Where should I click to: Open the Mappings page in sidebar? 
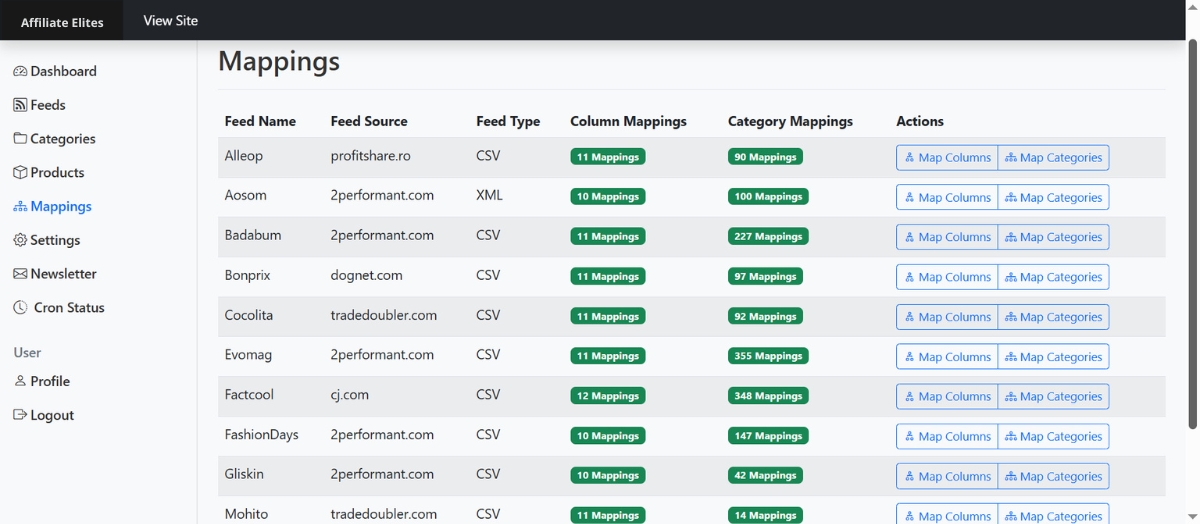(60, 206)
